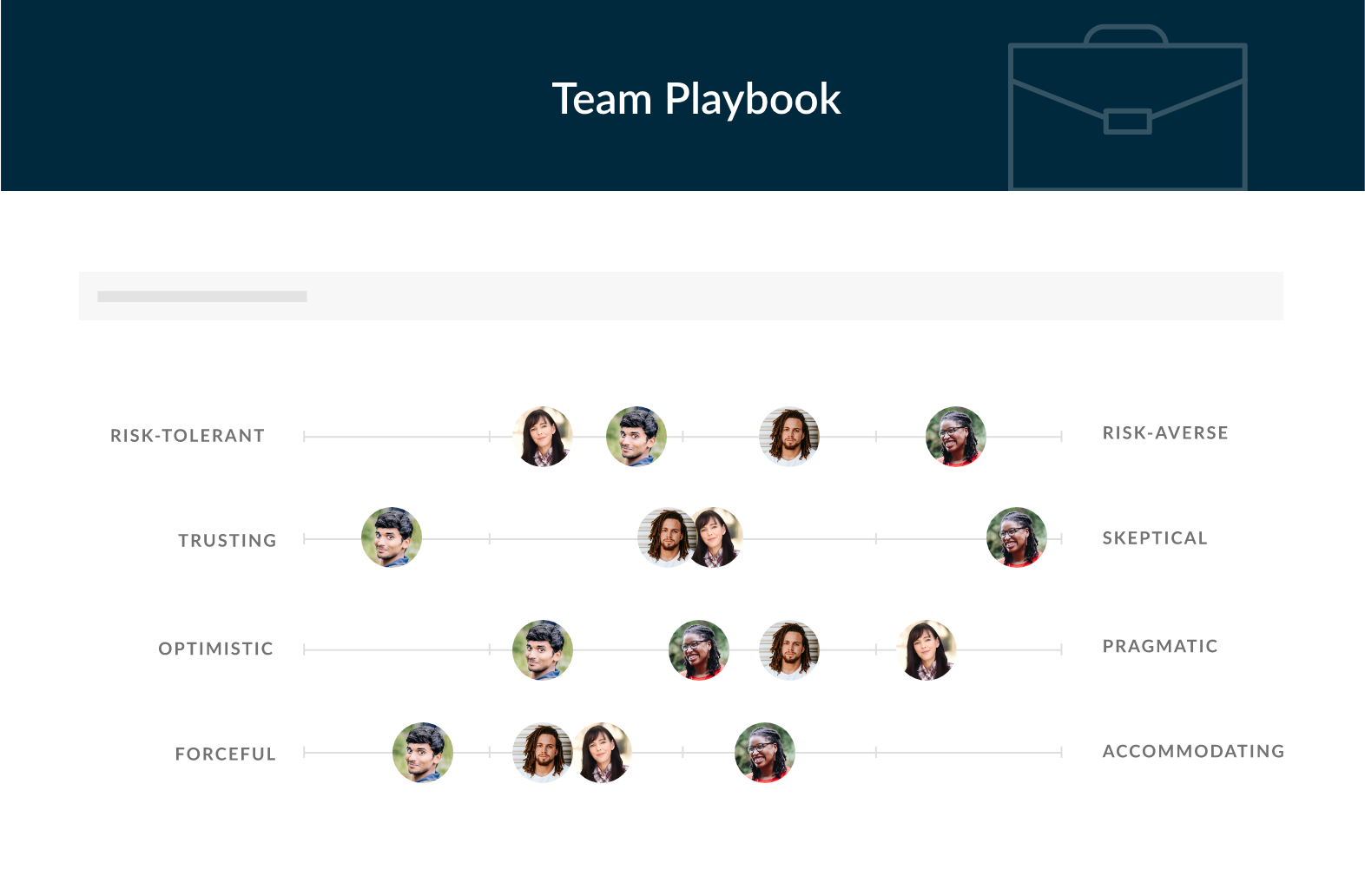This screenshot has height=896, width=1365.
Task: Select avatar closest to Risk-Averse label
Action: (956, 437)
